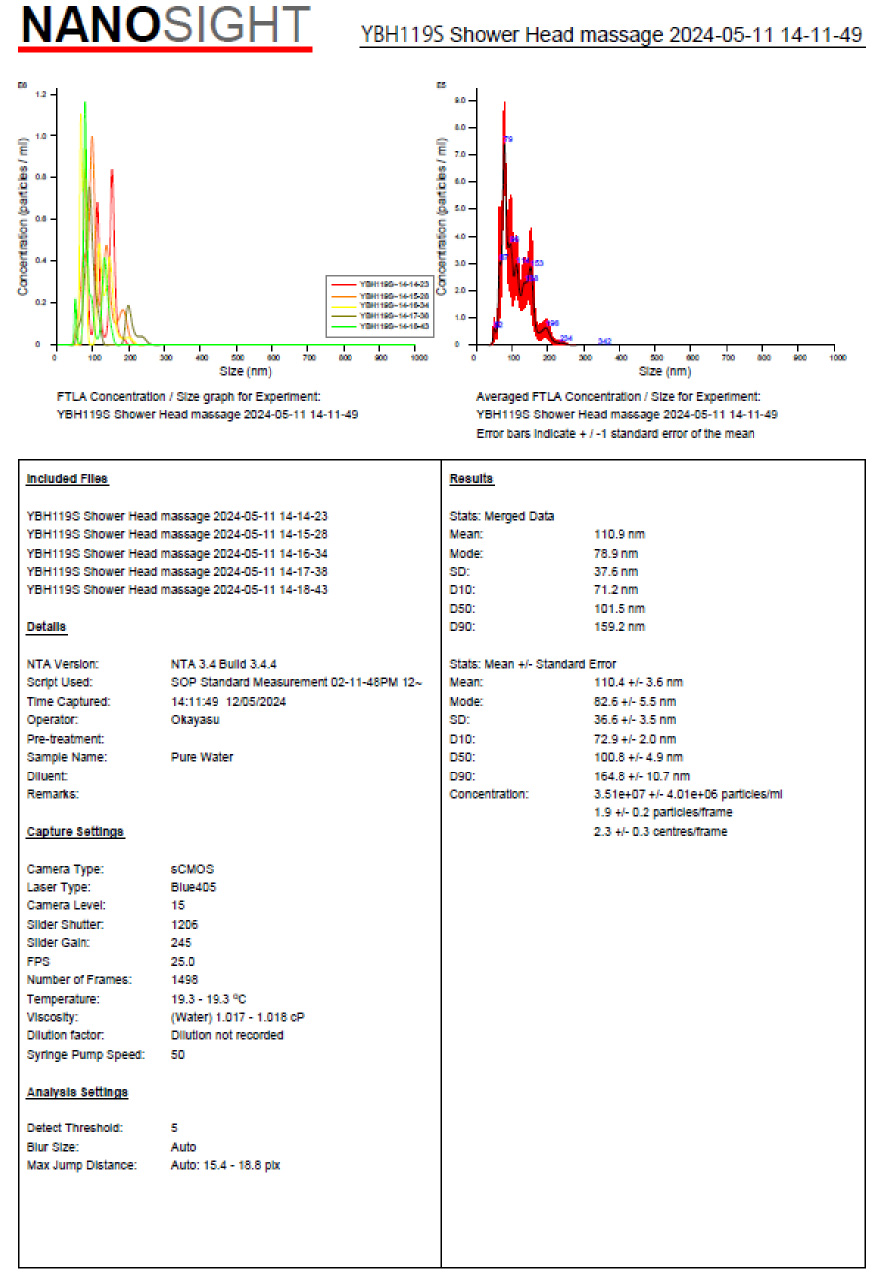Select the mode '82.6 +/- 5.5 nm'

635,701
